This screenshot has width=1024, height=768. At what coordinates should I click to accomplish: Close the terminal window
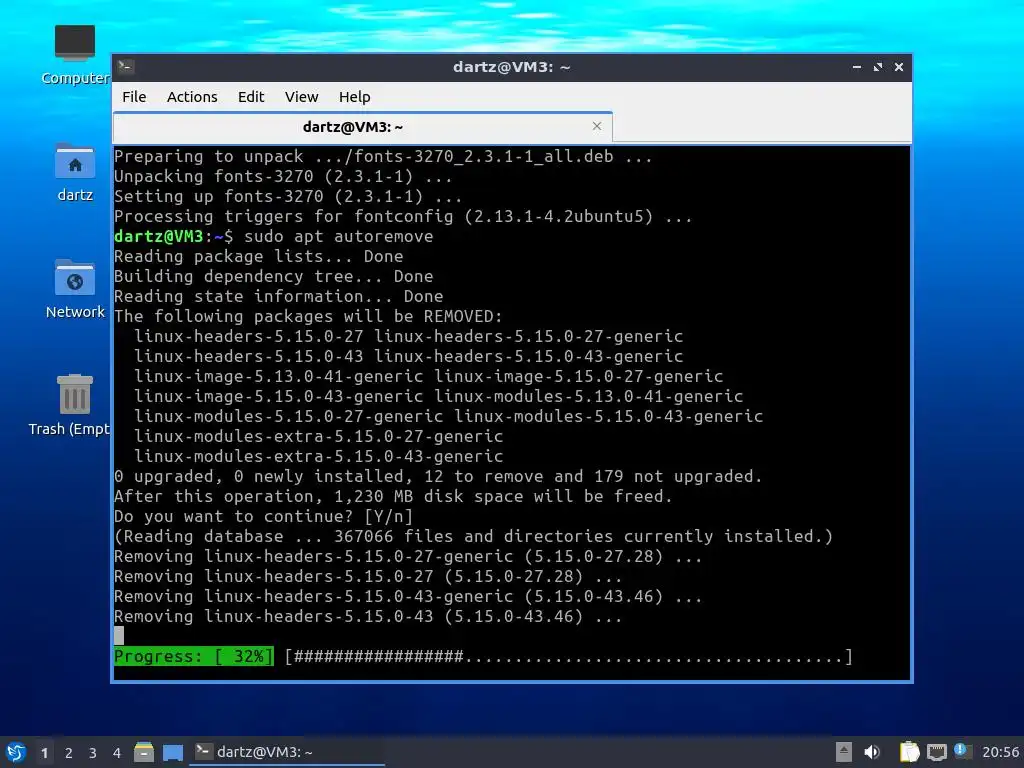pos(899,67)
